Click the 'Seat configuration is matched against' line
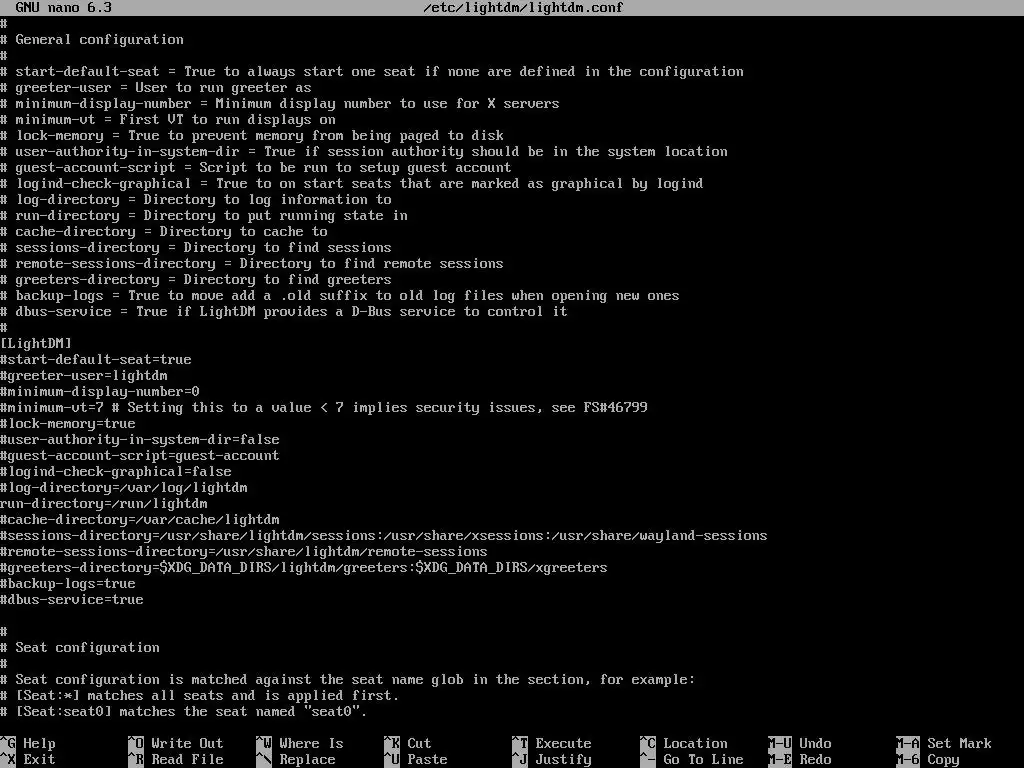Screen dimensions: 1024x768 click(x=348, y=680)
